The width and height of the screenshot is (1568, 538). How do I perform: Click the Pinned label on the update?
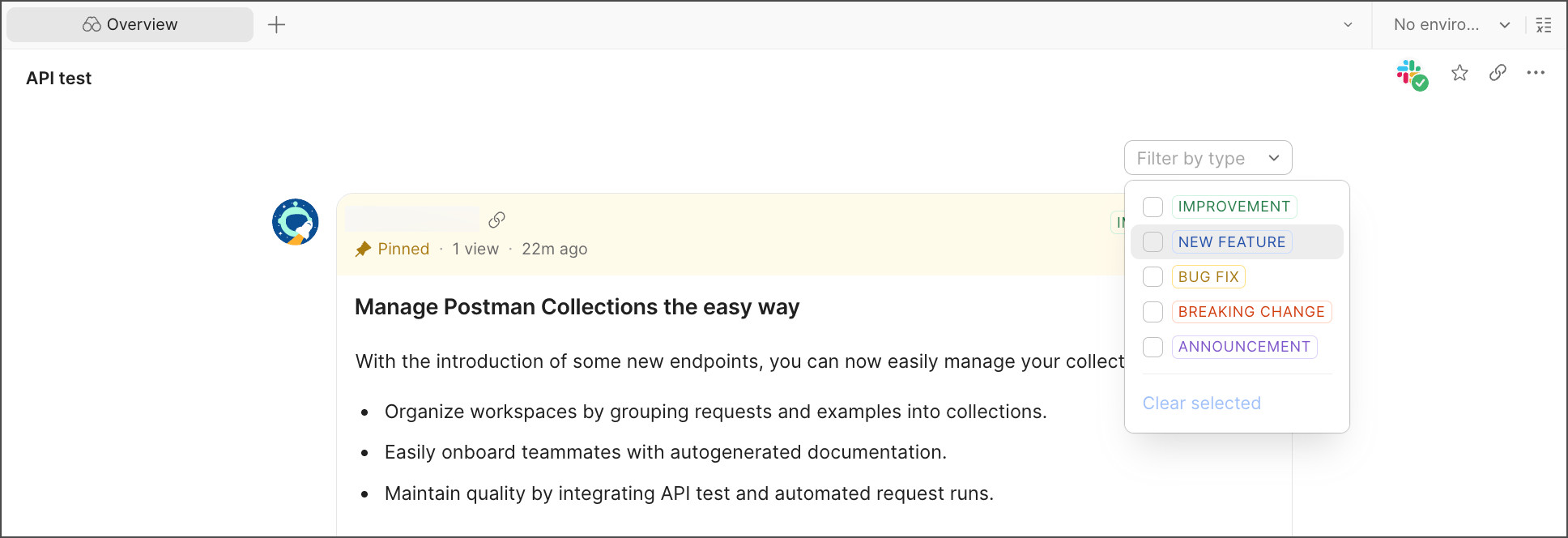click(403, 250)
